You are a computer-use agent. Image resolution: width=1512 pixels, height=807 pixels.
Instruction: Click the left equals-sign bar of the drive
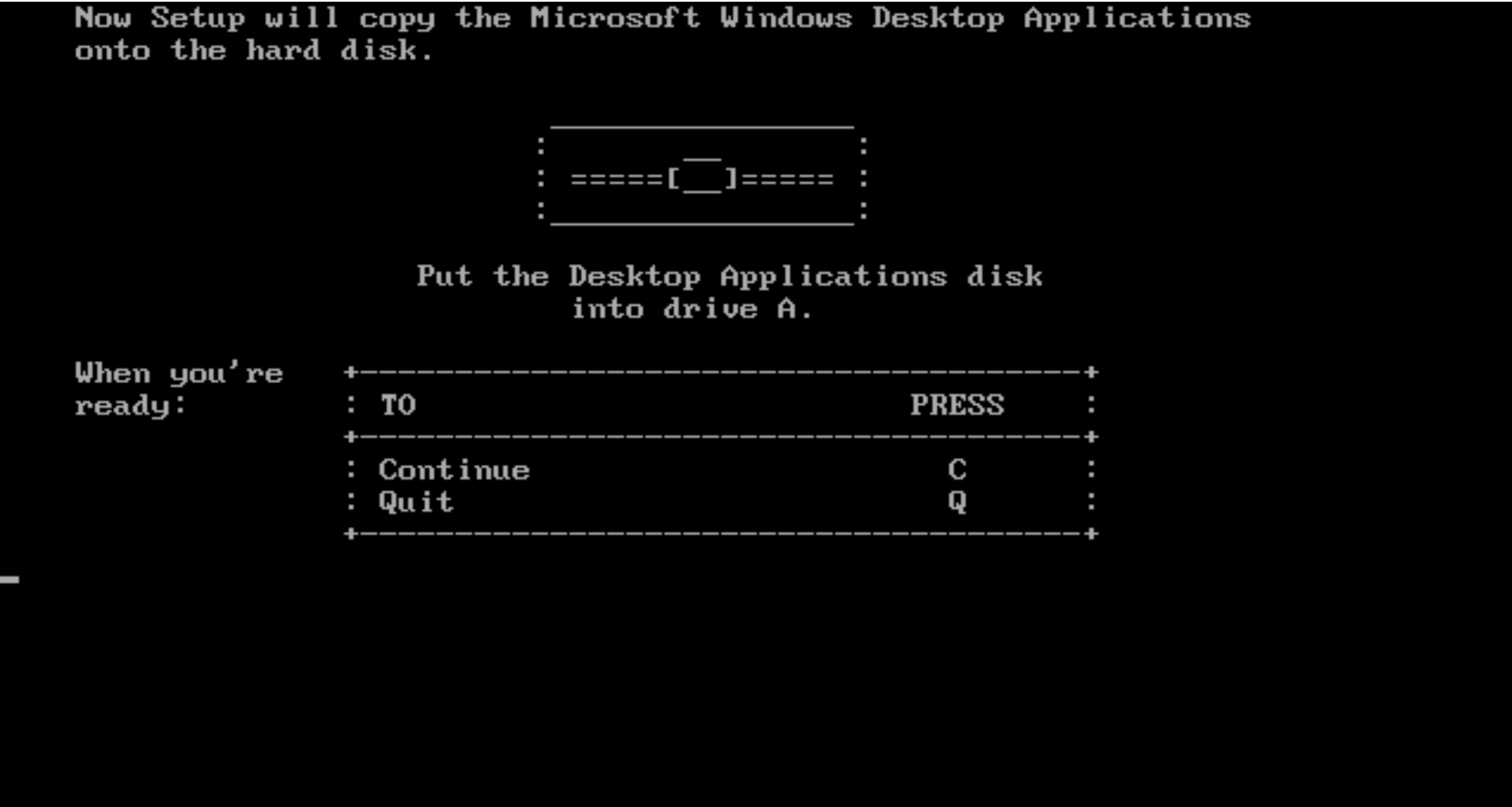(617, 178)
